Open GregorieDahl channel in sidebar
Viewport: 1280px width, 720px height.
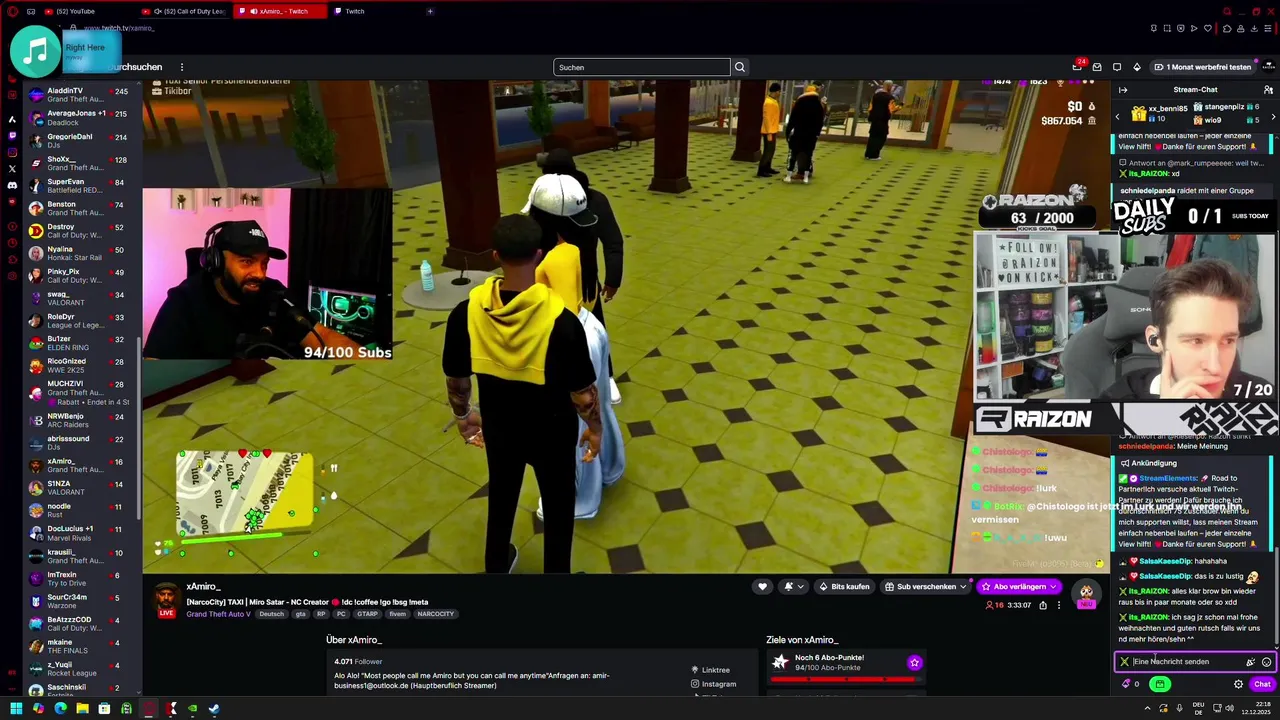(x=82, y=141)
